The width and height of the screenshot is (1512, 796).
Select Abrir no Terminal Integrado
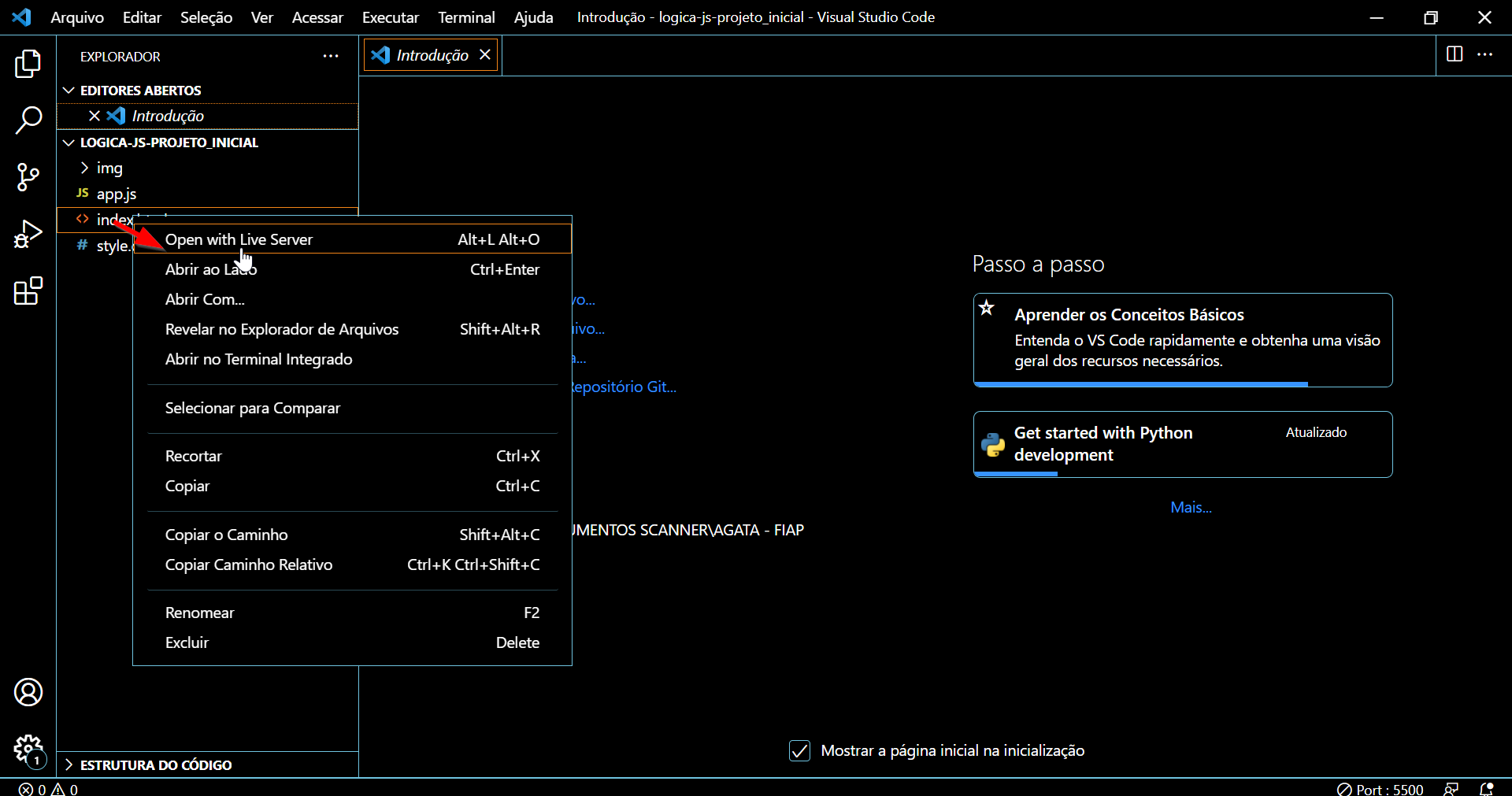point(352,359)
